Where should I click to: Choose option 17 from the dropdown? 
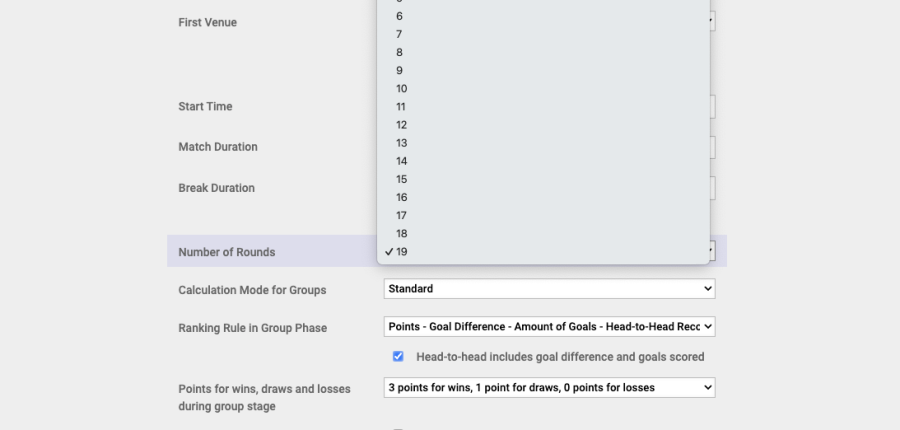[402, 215]
